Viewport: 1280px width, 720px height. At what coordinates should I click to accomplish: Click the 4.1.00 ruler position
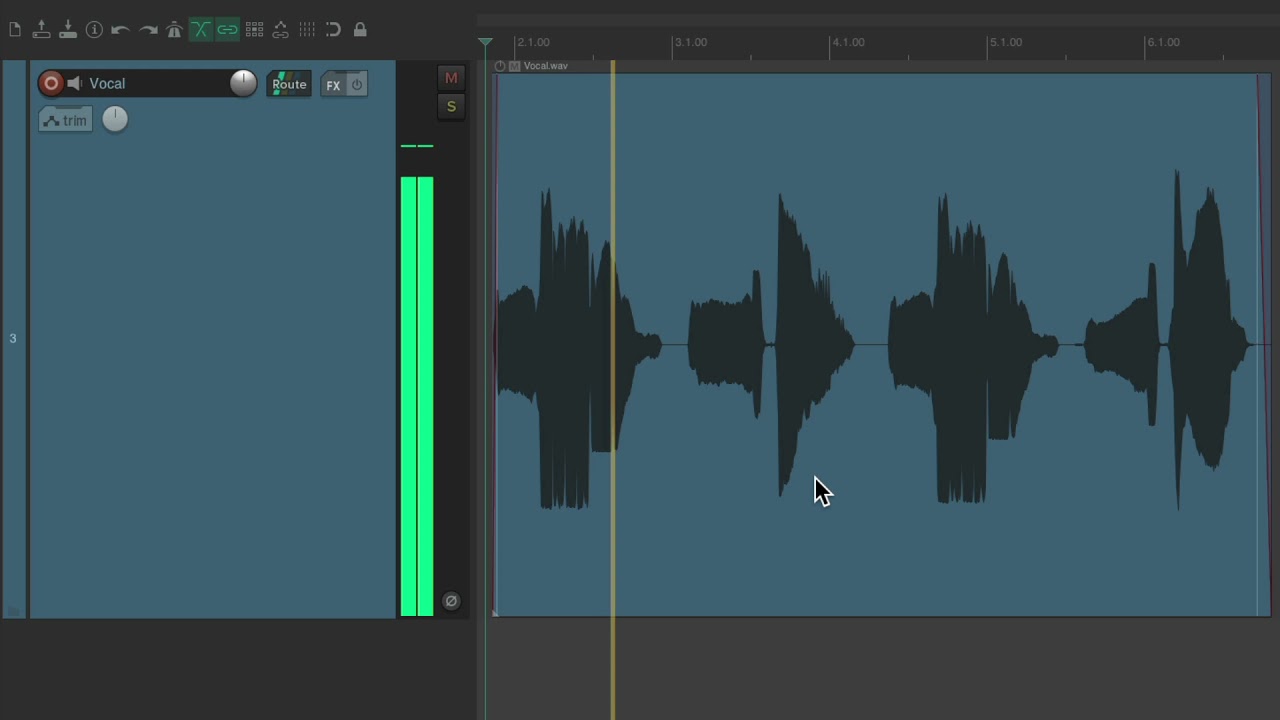point(848,42)
